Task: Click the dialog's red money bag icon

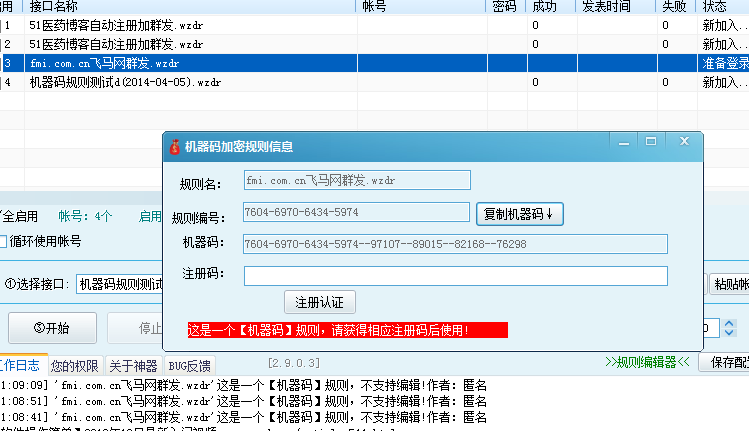Action: tap(175, 146)
